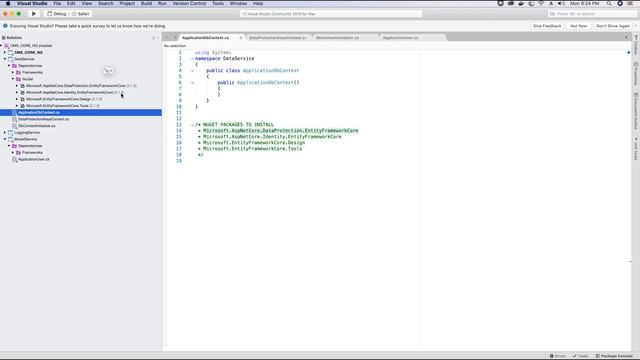Image resolution: width=640 pixels, height=360 pixels.
Task: Switch to DbContextInitializer.cs tab
Action: pyautogui.click(x=337, y=38)
